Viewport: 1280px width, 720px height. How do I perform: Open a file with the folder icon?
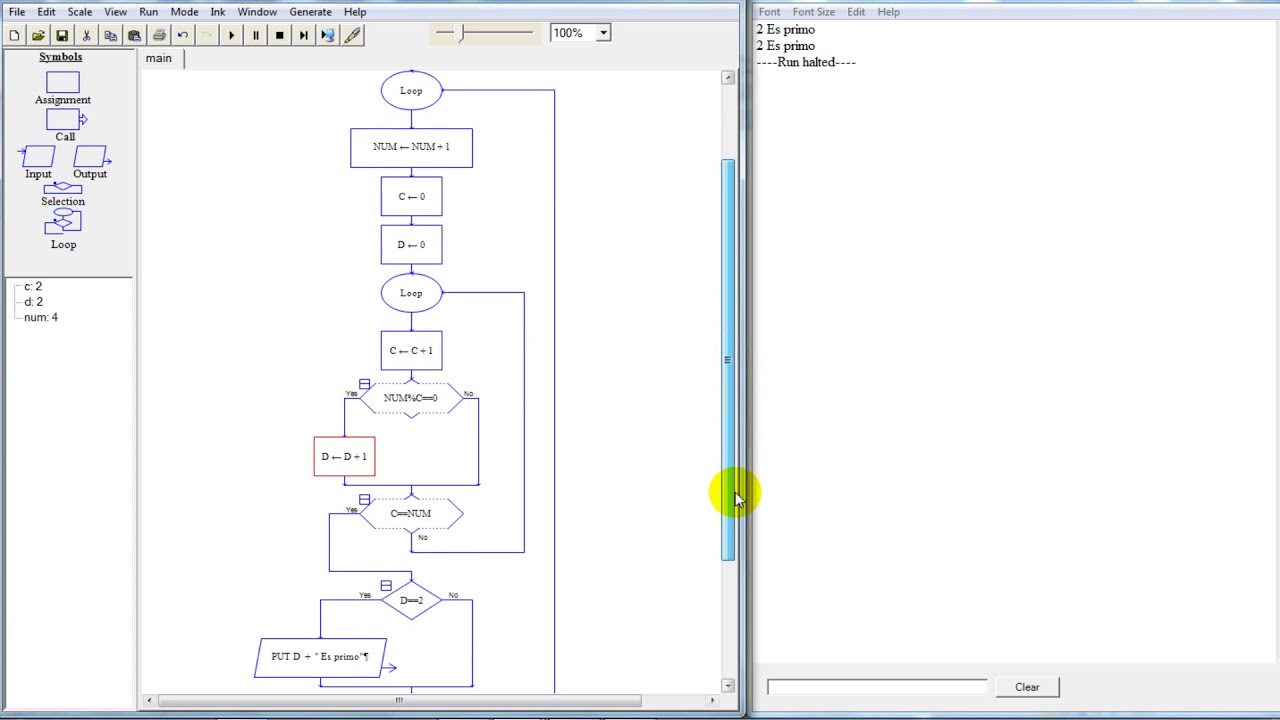point(38,35)
